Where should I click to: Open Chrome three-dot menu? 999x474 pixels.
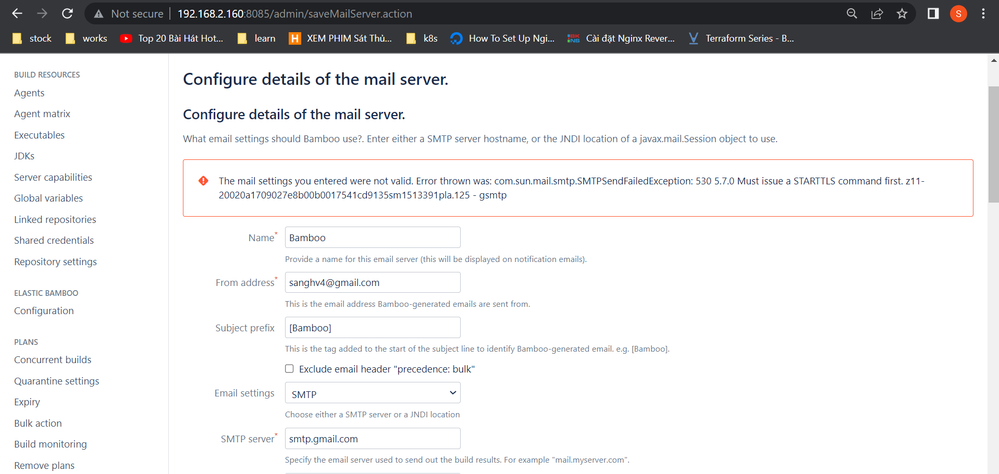click(x=984, y=13)
